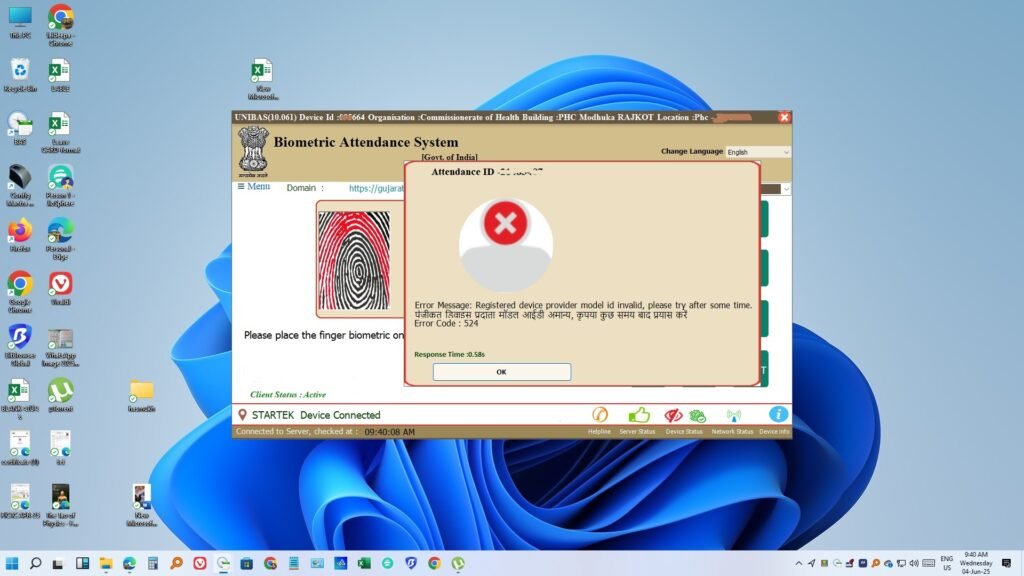Click the "09:40:08 AM" server check time

pyautogui.click(x=390, y=432)
